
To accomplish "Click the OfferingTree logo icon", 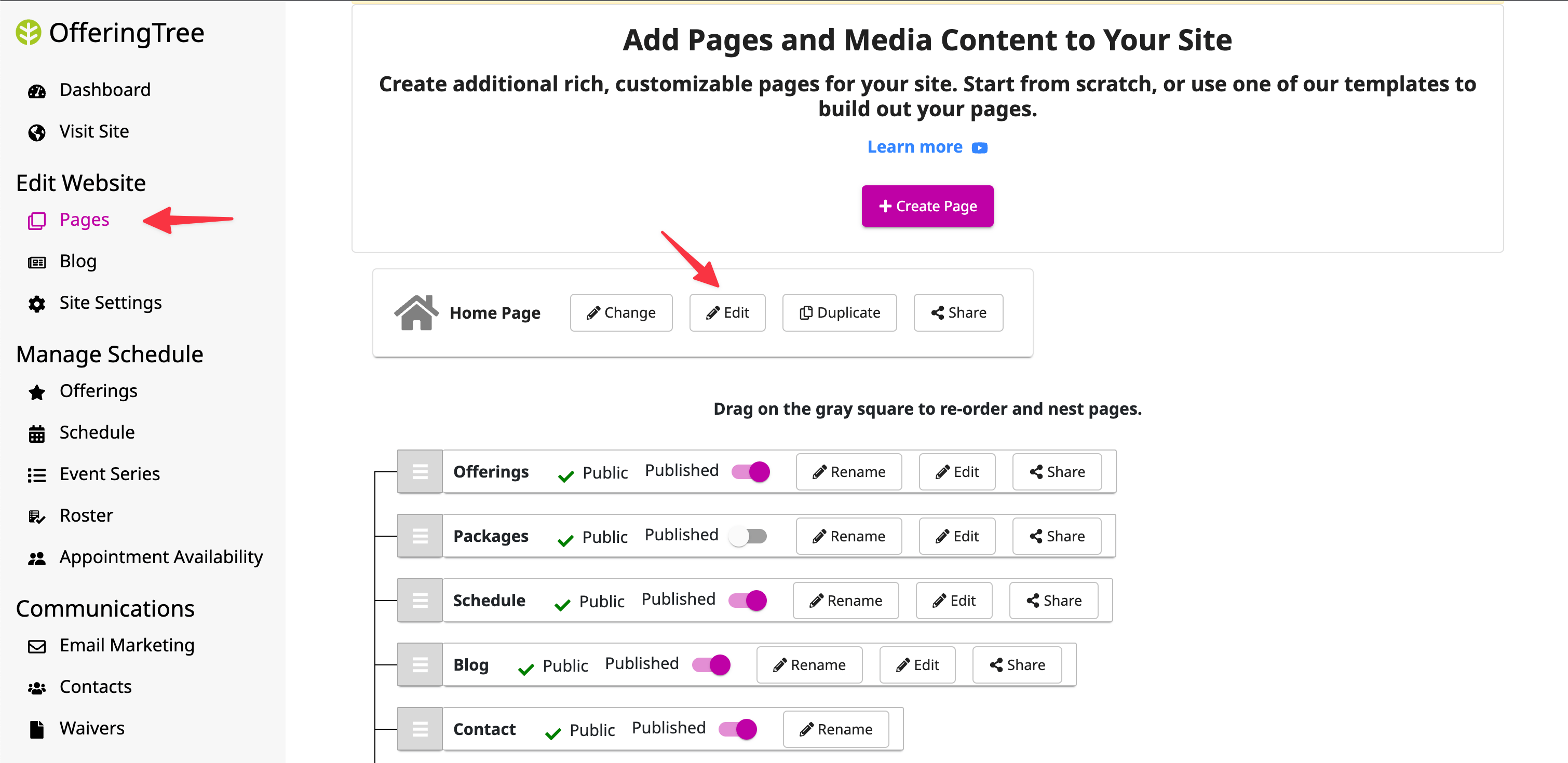I will tap(29, 32).
